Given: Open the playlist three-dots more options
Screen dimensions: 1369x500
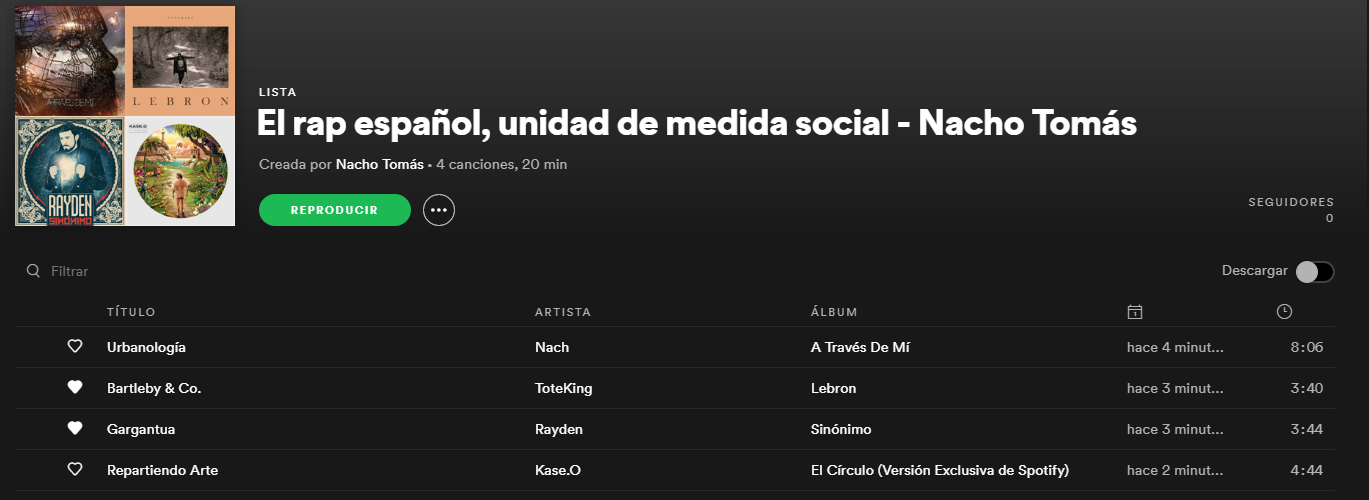Looking at the screenshot, I should [x=439, y=210].
